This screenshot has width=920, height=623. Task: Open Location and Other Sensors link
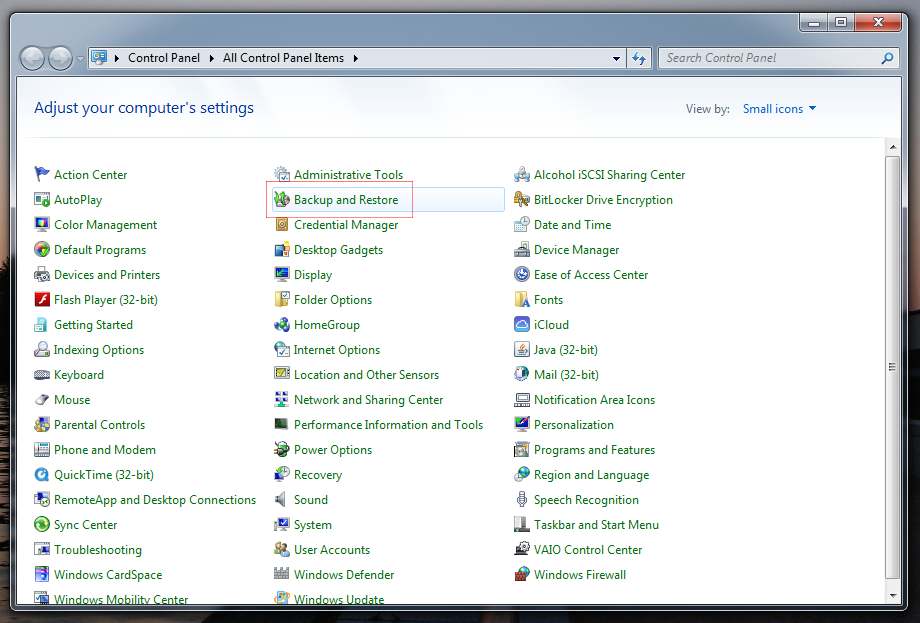coord(366,375)
